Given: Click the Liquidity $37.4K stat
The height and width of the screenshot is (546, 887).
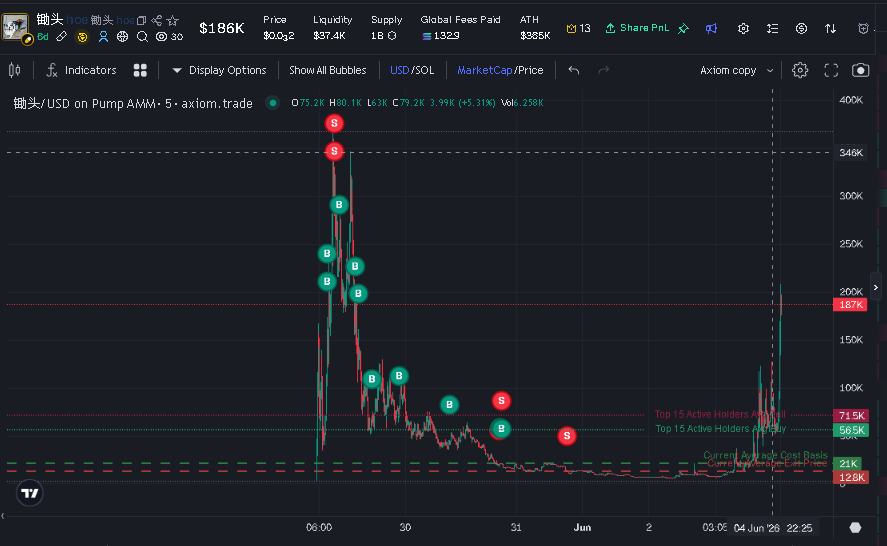Looking at the screenshot, I should coord(333,28).
